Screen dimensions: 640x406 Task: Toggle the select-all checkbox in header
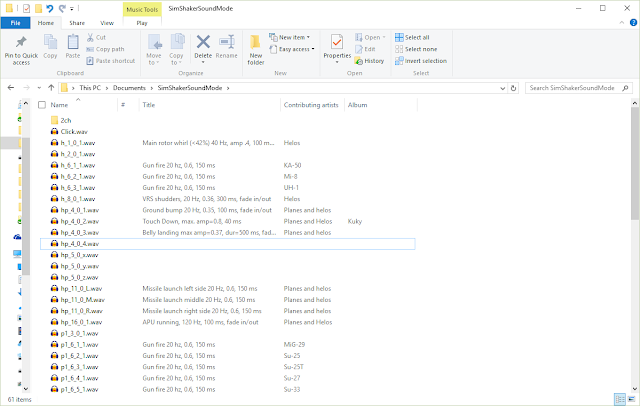click(42, 105)
